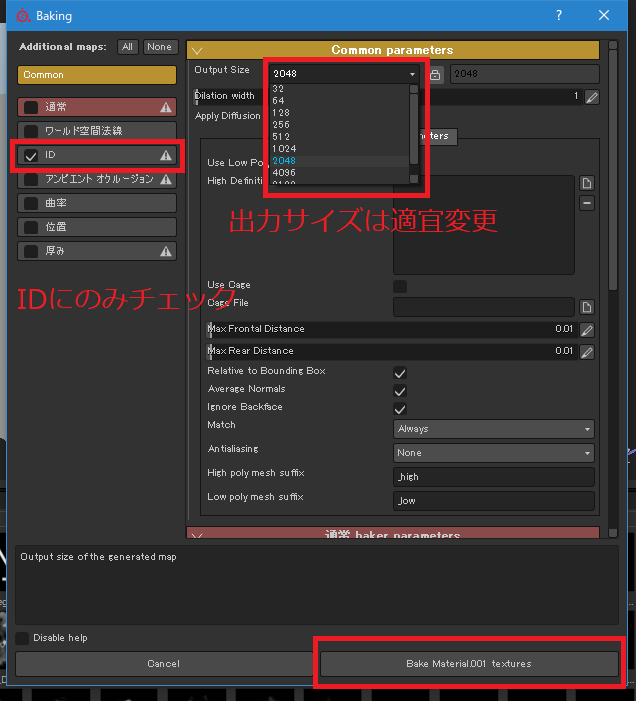Click the warning icon on the 通常 row
Viewport: 636px width, 701px height.
click(166, 107)
